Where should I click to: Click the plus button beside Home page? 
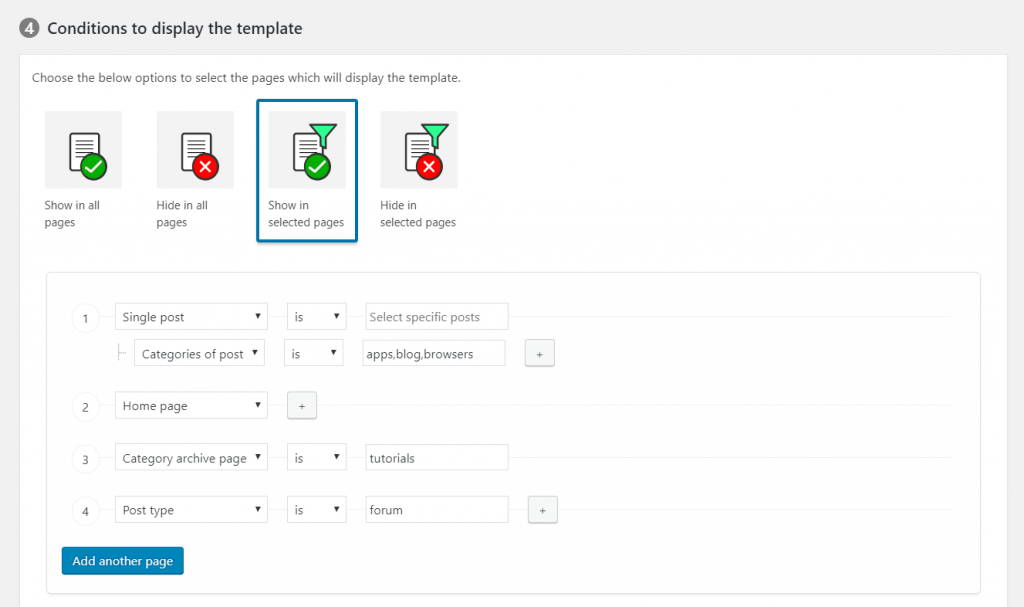[x=302, y=405]
